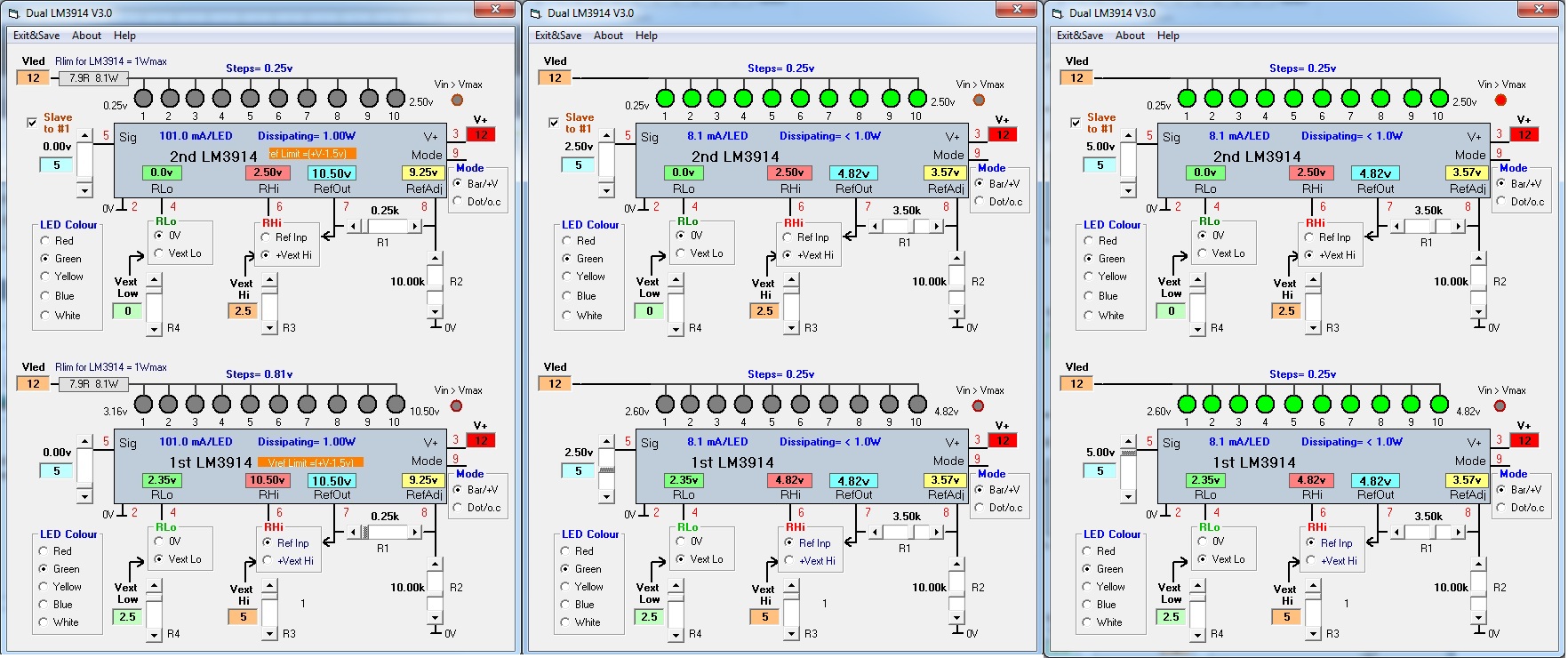
Task: Click the lower Vin > Vmax indicator in left window
Action: tap(457, 405)
